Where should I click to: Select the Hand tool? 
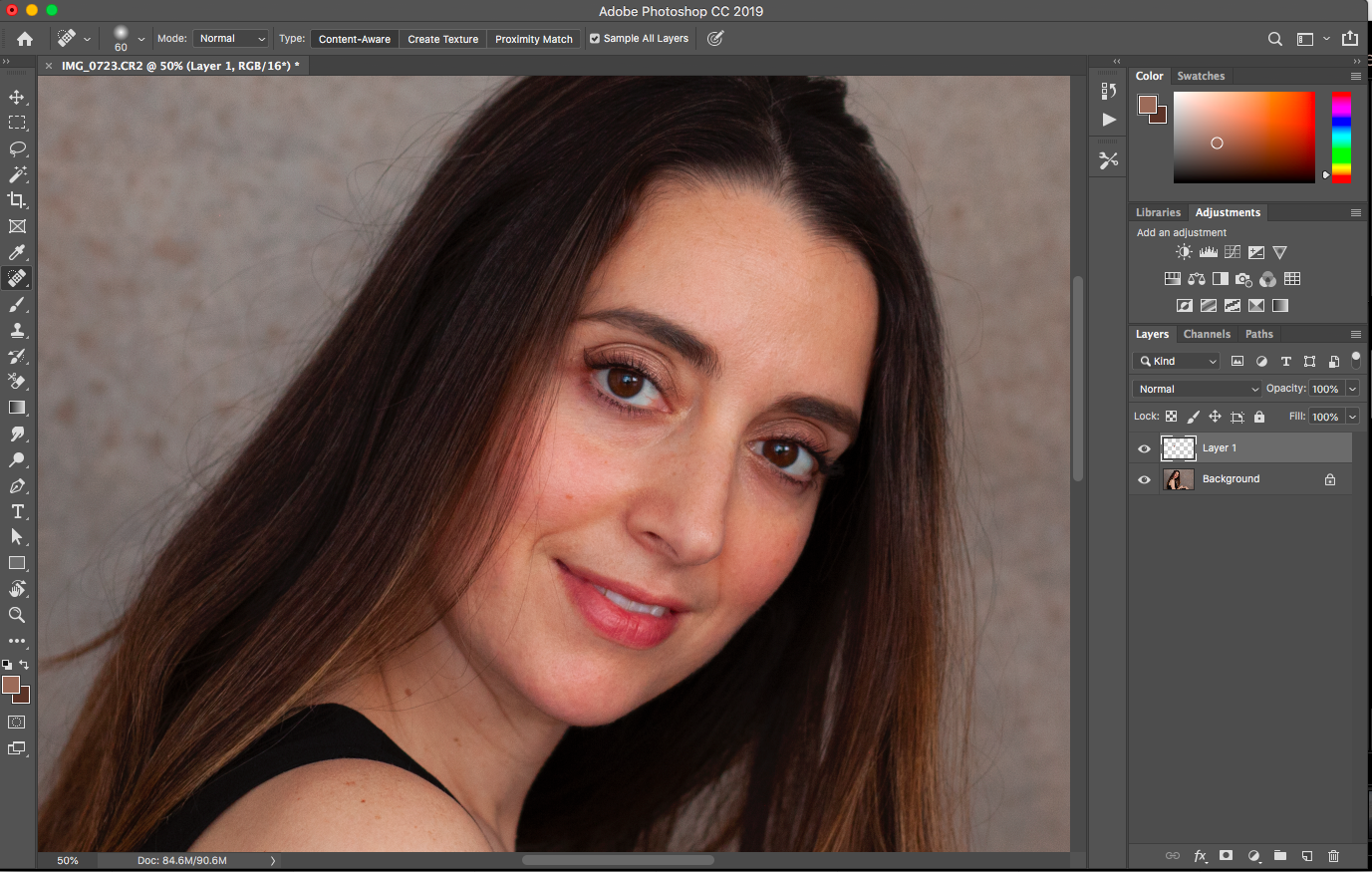pos(17,589)
